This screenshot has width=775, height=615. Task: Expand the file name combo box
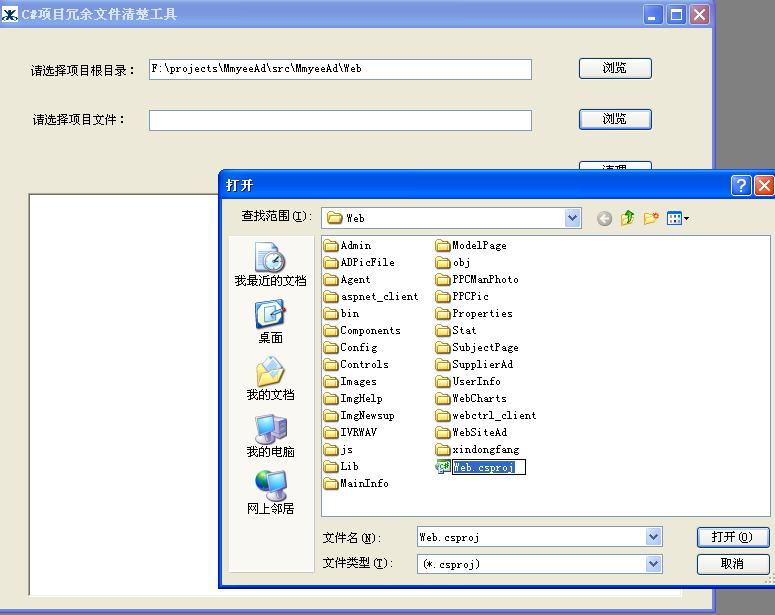(653, 537)
